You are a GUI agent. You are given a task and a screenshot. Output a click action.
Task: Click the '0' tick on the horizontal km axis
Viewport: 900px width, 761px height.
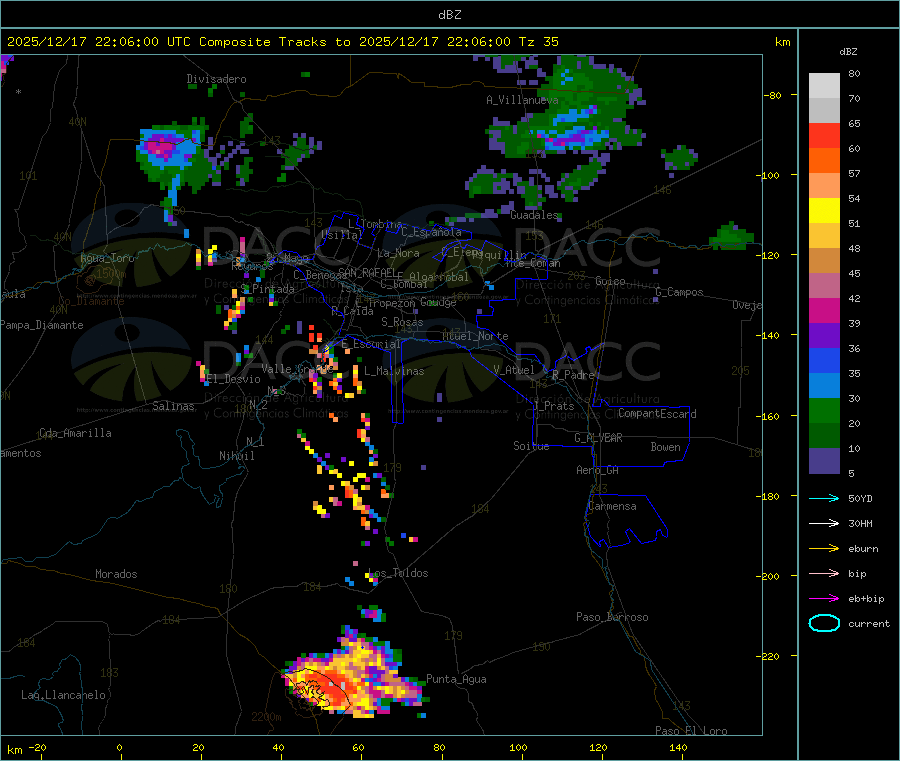119,747
